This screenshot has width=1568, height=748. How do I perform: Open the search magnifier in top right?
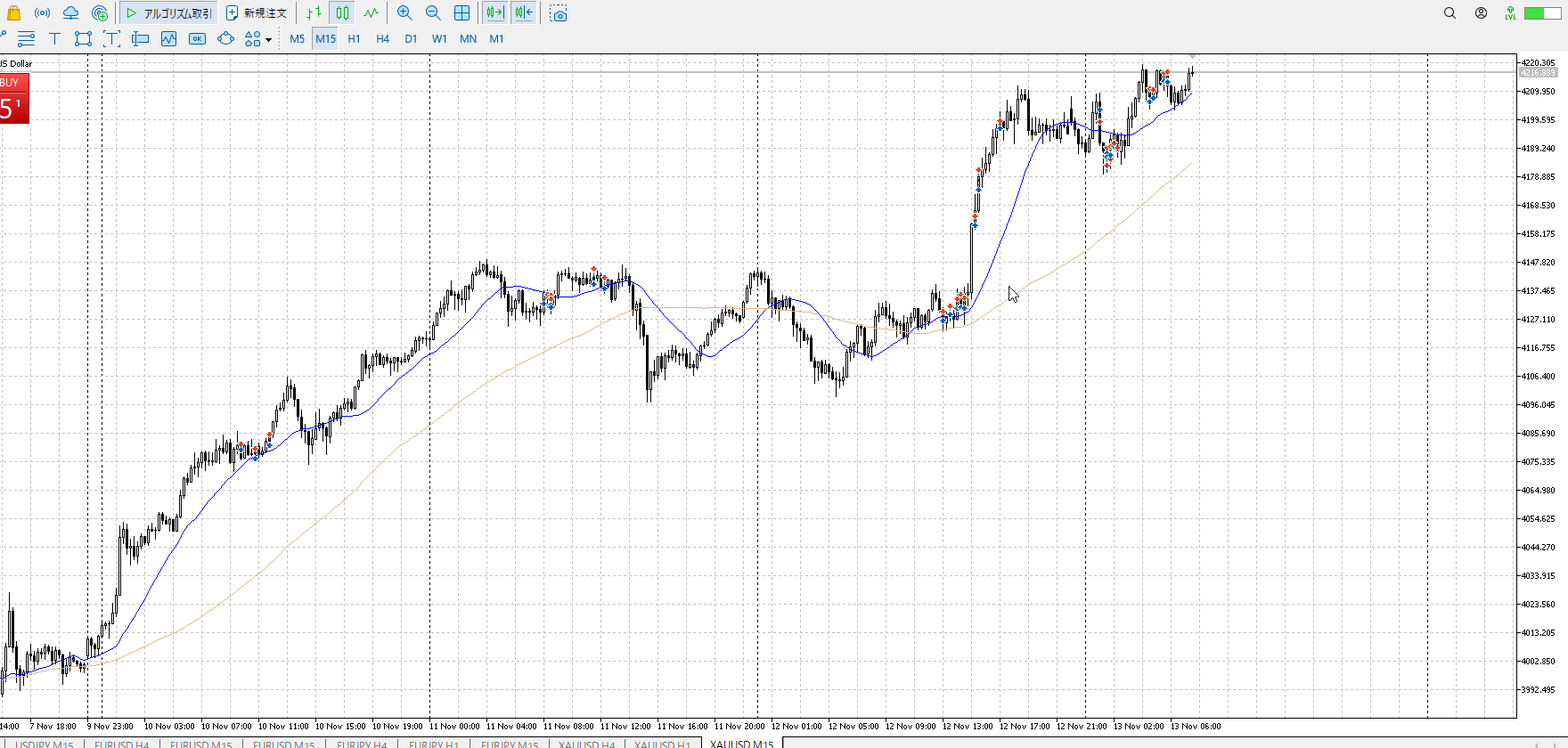[x=1450, y=13]
